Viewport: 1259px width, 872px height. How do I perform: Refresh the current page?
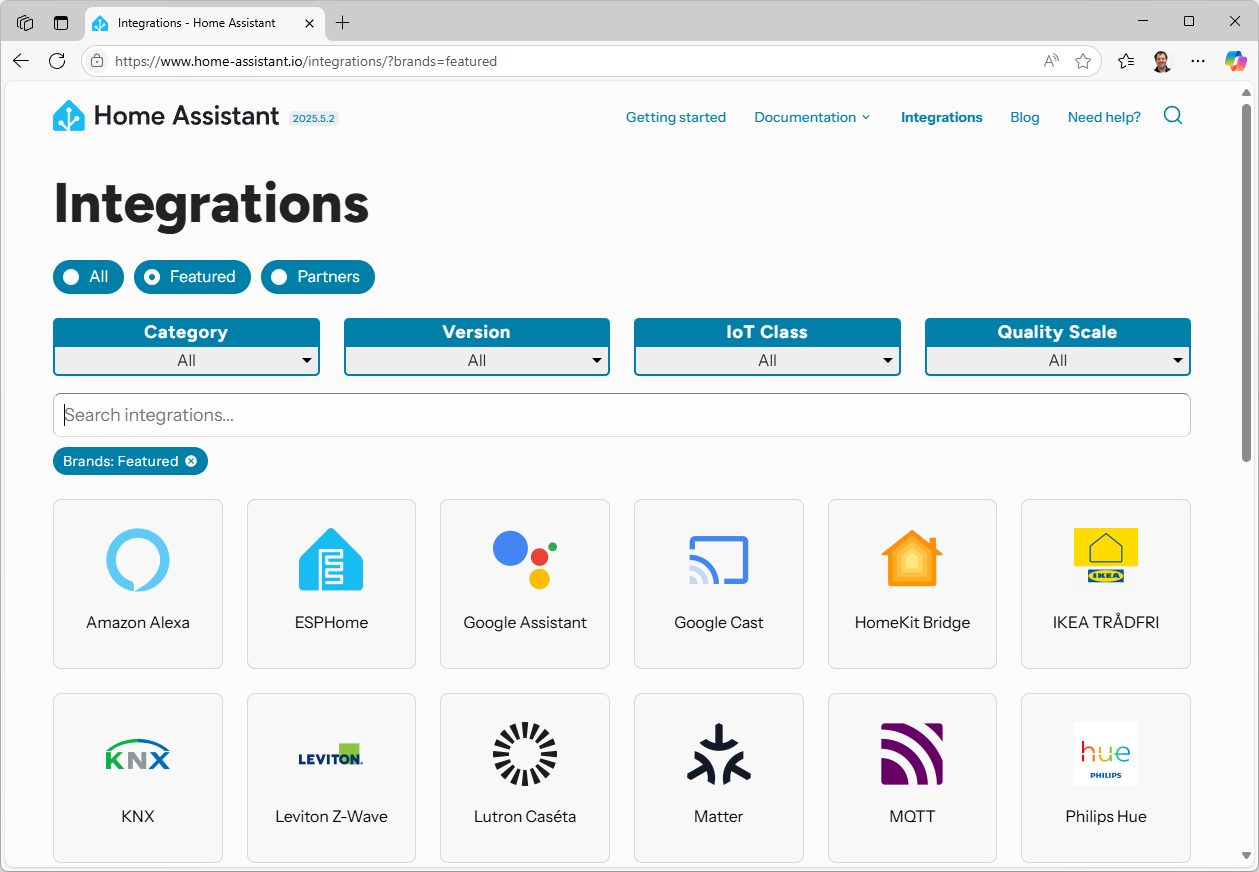pyautogui.click(x=57, y=61)
